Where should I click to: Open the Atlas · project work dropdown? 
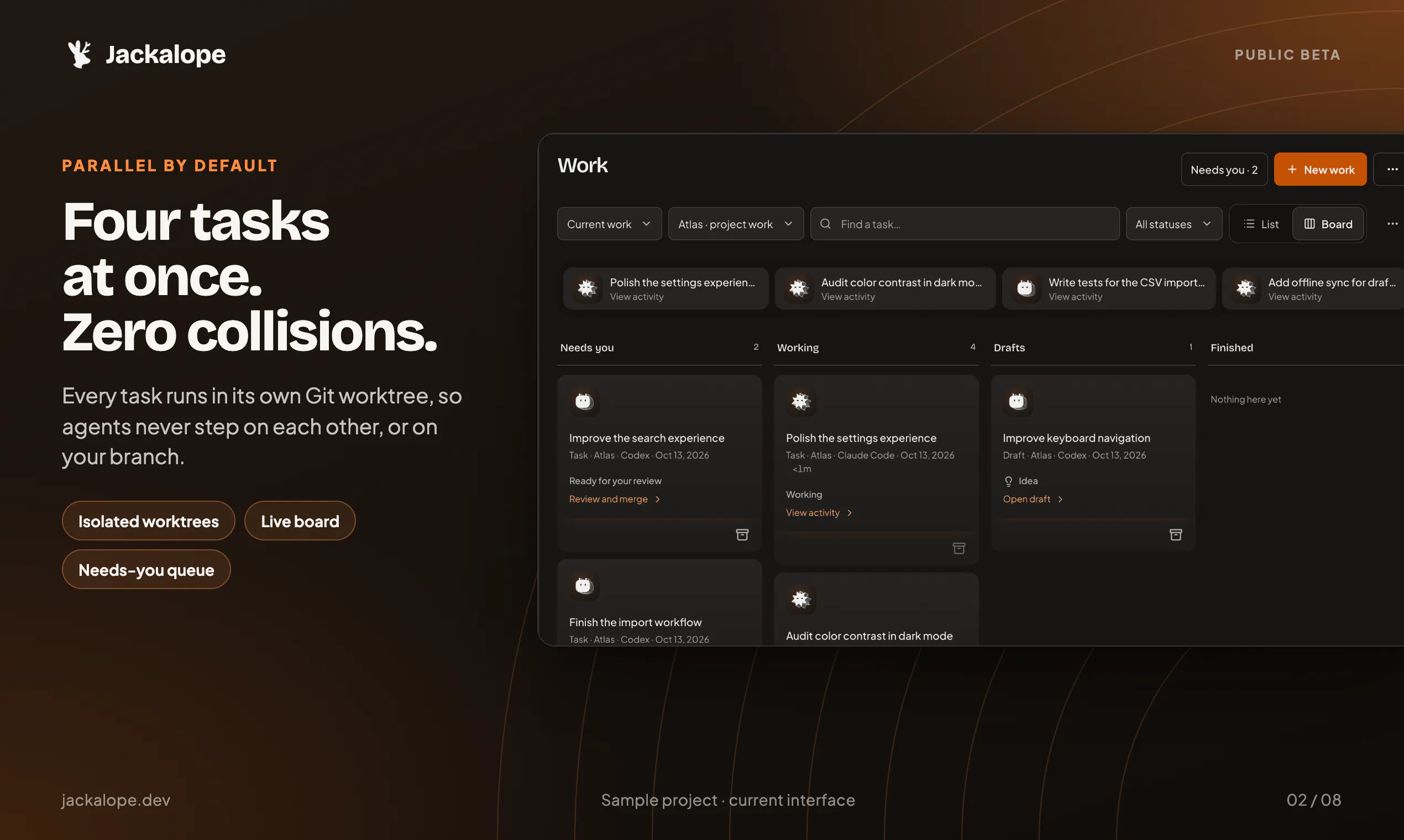point(735,224)
